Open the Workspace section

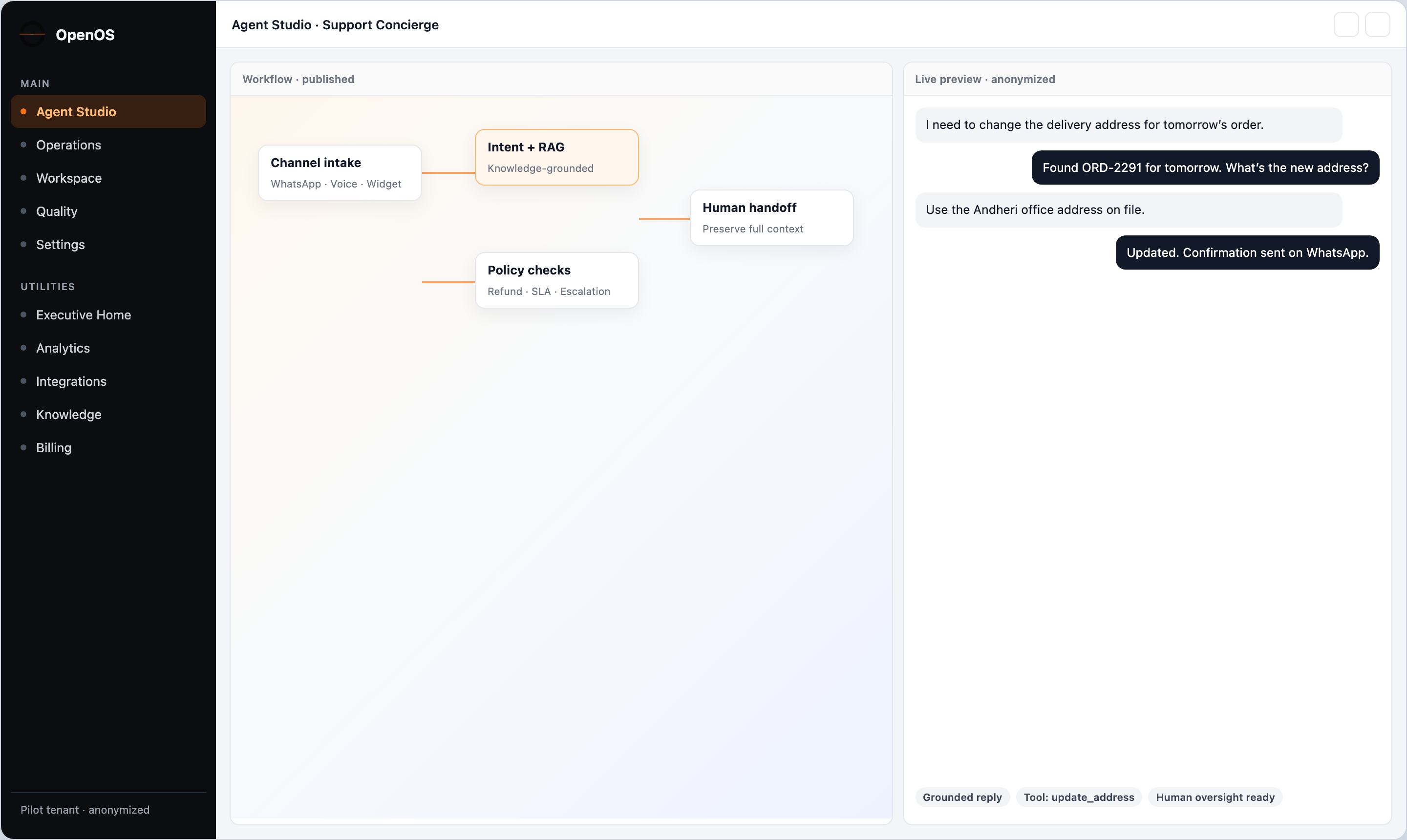pos(108,178)
